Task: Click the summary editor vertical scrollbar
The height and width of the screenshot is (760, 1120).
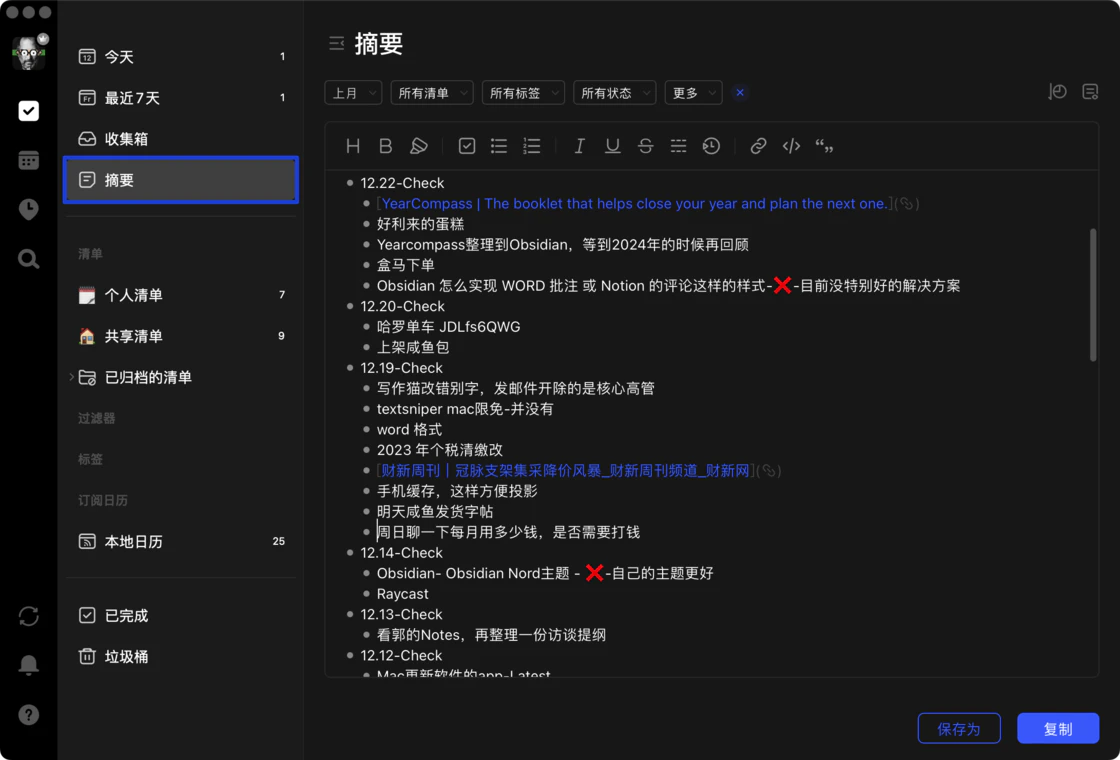Action: point(1093,295)
